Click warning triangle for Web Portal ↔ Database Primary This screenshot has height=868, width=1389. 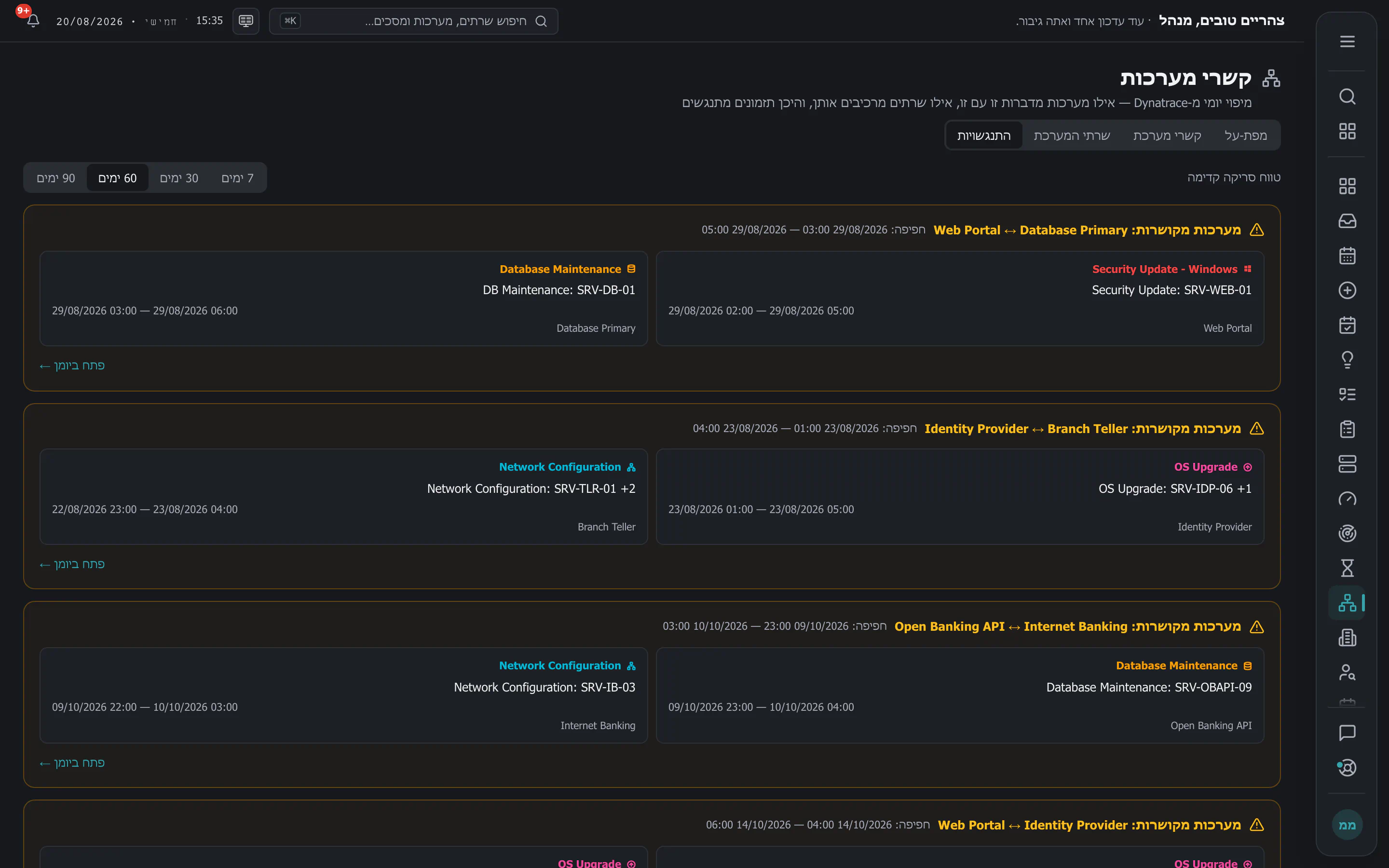tap(1257, 230)
